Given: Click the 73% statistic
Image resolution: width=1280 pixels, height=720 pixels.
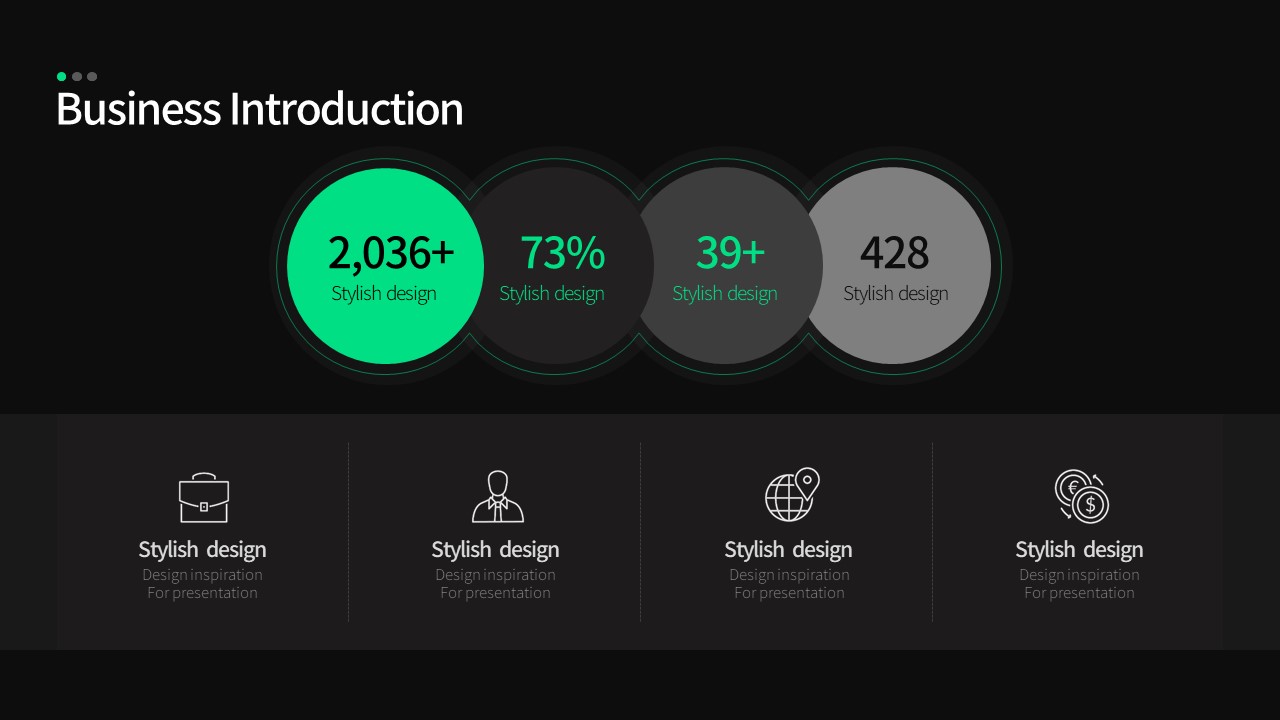Looking at the screenshot, I should [562, 253].
